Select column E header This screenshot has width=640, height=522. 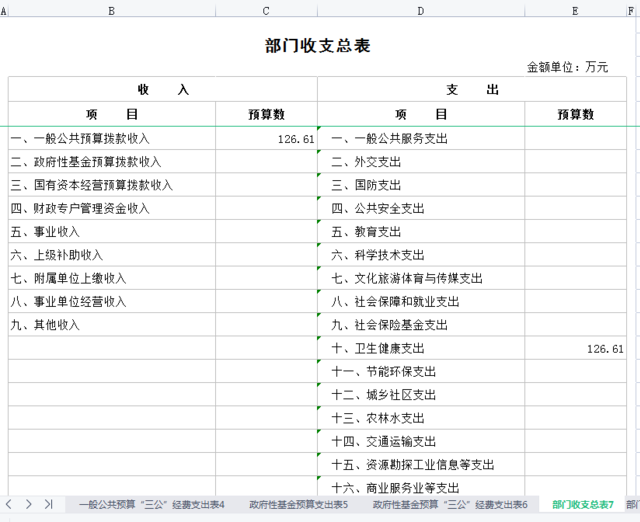575,10
